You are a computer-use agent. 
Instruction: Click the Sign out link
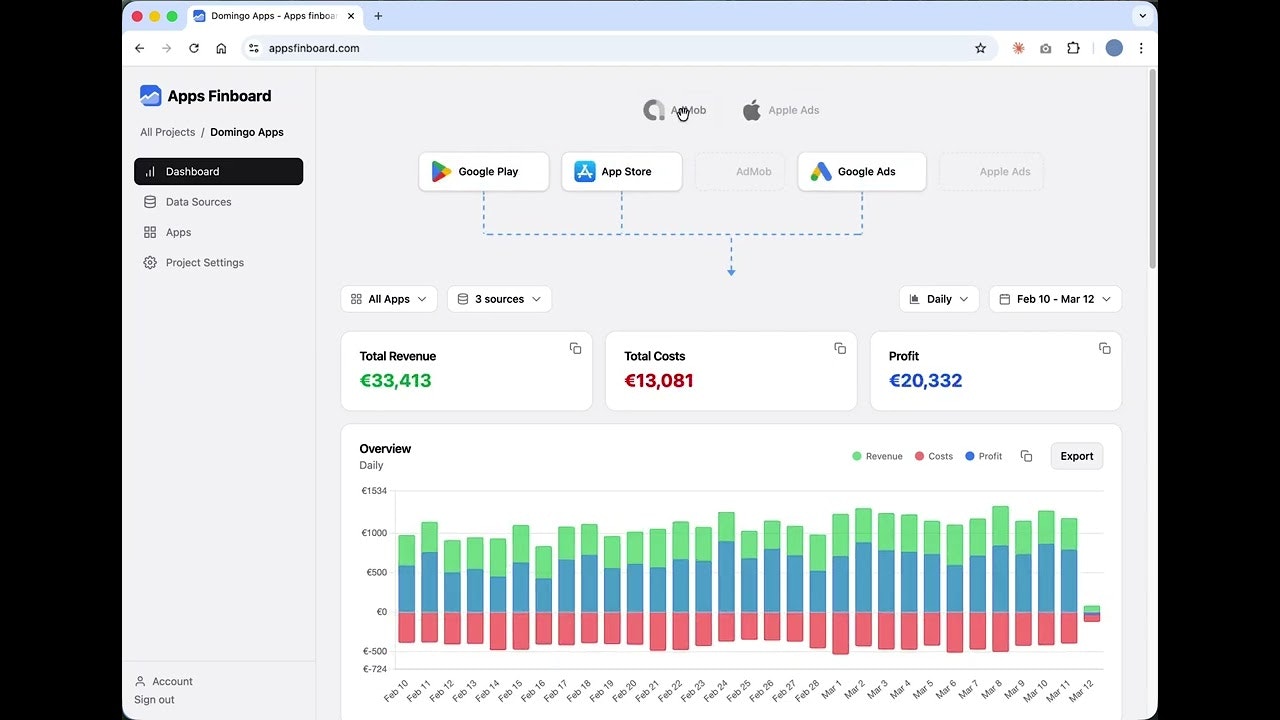tap(154, 700)
